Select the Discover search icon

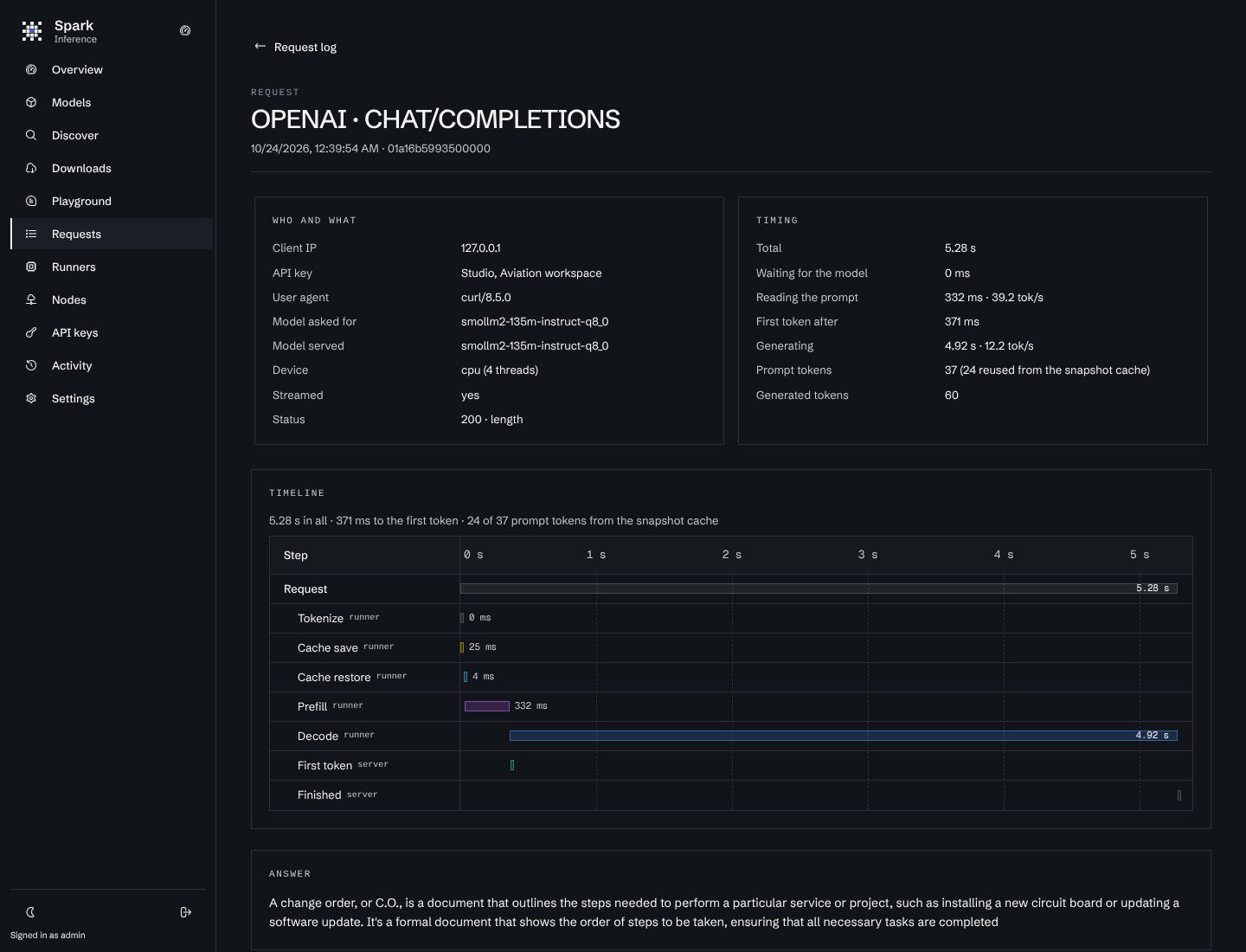31,135
